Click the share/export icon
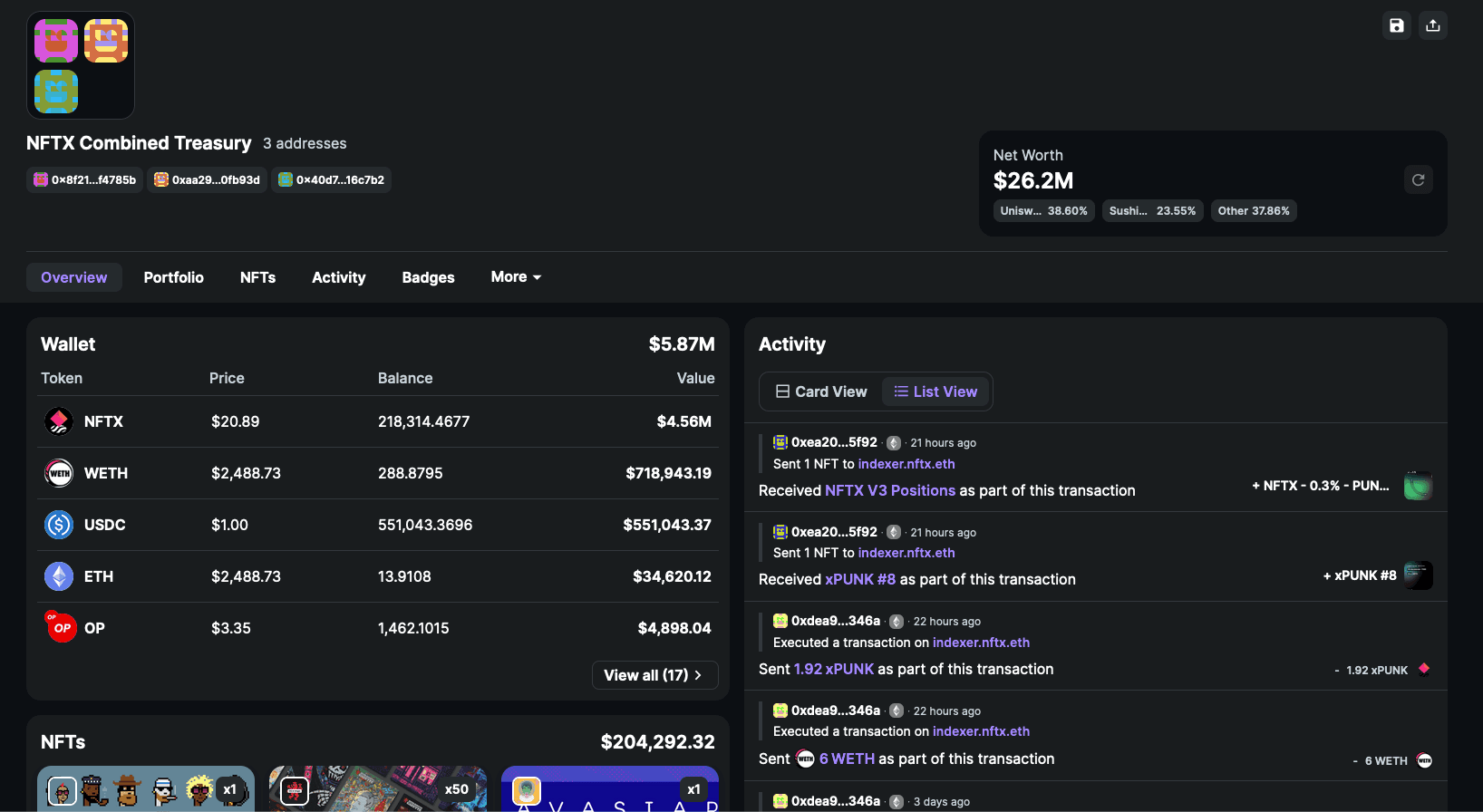 pyautogui.click(x=1432, y=25)
